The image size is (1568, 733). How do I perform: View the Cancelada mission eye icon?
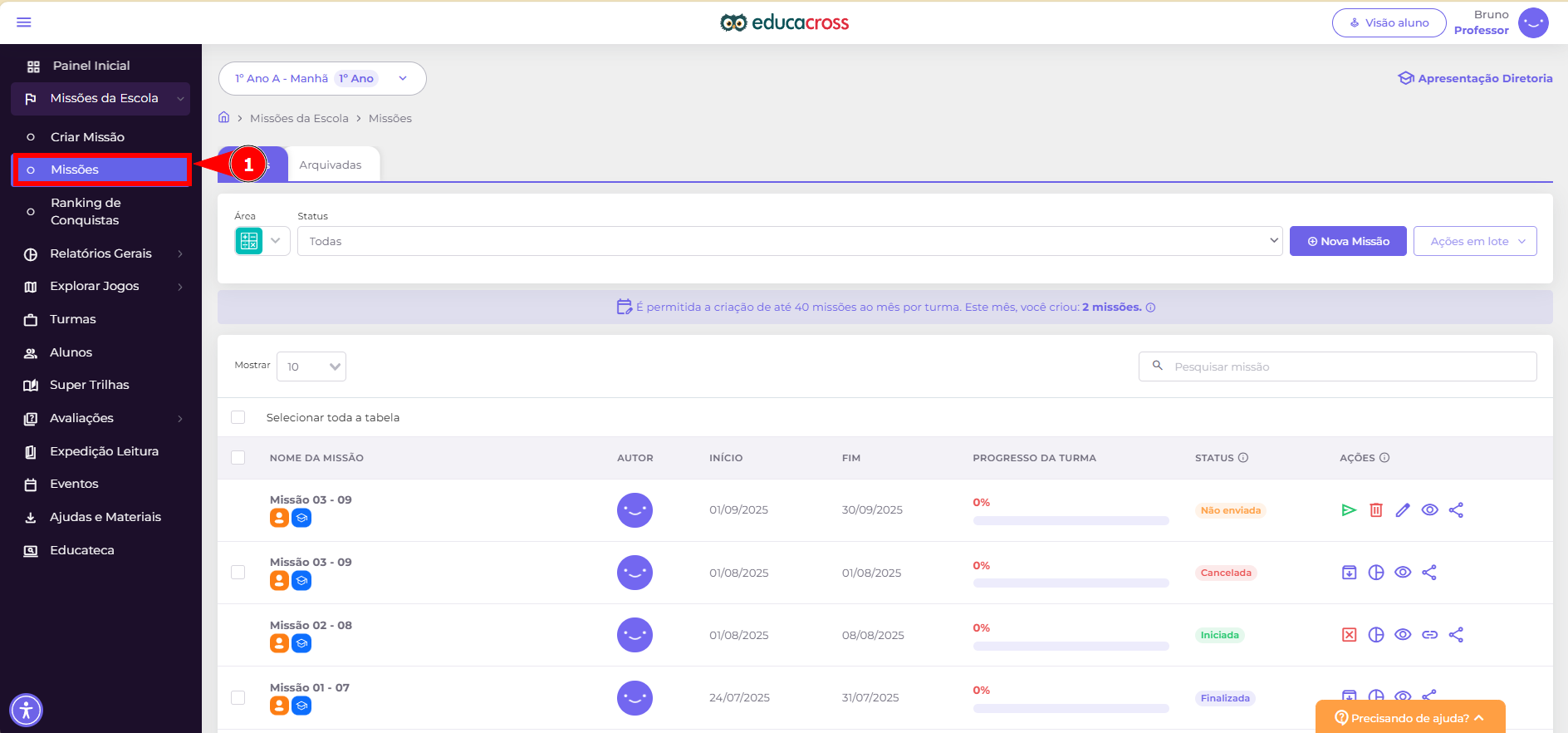pyautogui.click(x=1403, y=573)
